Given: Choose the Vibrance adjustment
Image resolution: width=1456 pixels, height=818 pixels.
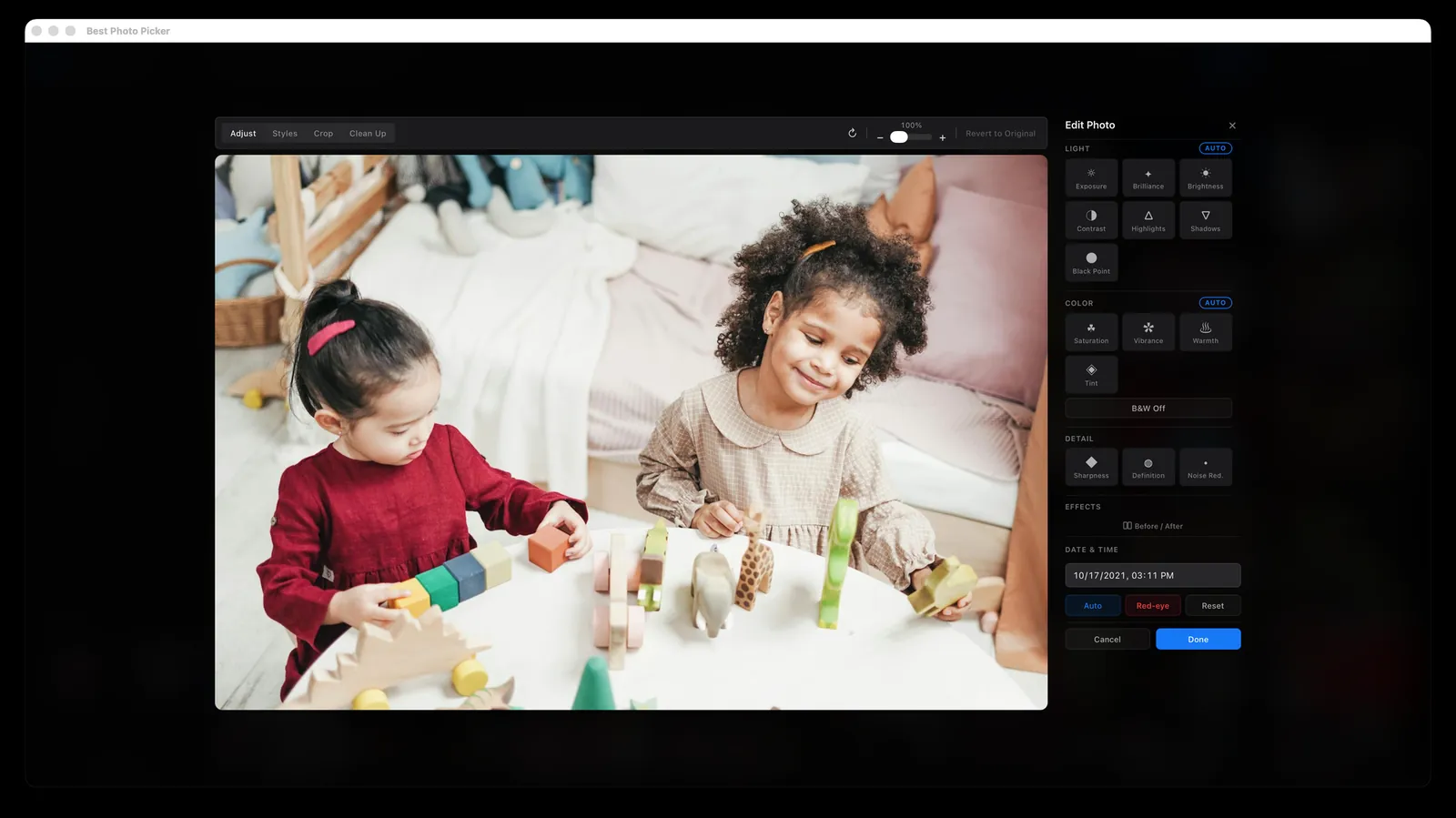Looking at the screenshot, I should click(1148, 332).
